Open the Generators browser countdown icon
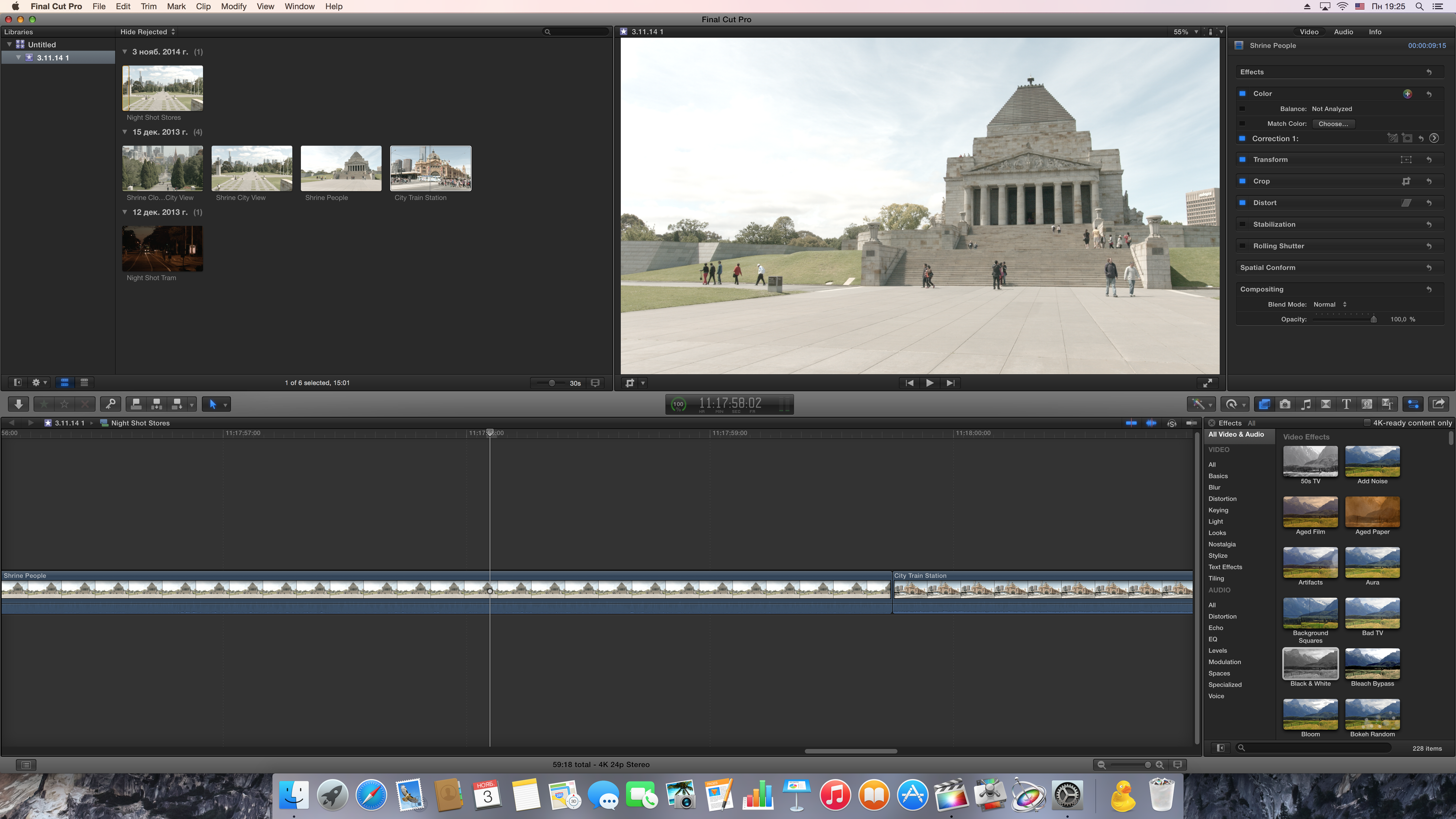 pyautogui.click(x=1367, y=404)
